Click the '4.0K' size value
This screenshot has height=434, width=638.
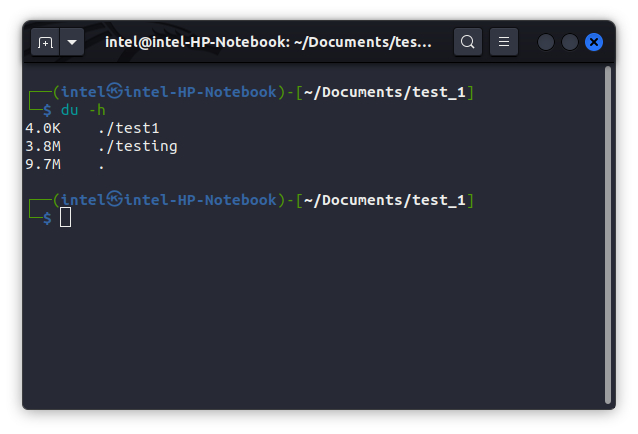42,128
